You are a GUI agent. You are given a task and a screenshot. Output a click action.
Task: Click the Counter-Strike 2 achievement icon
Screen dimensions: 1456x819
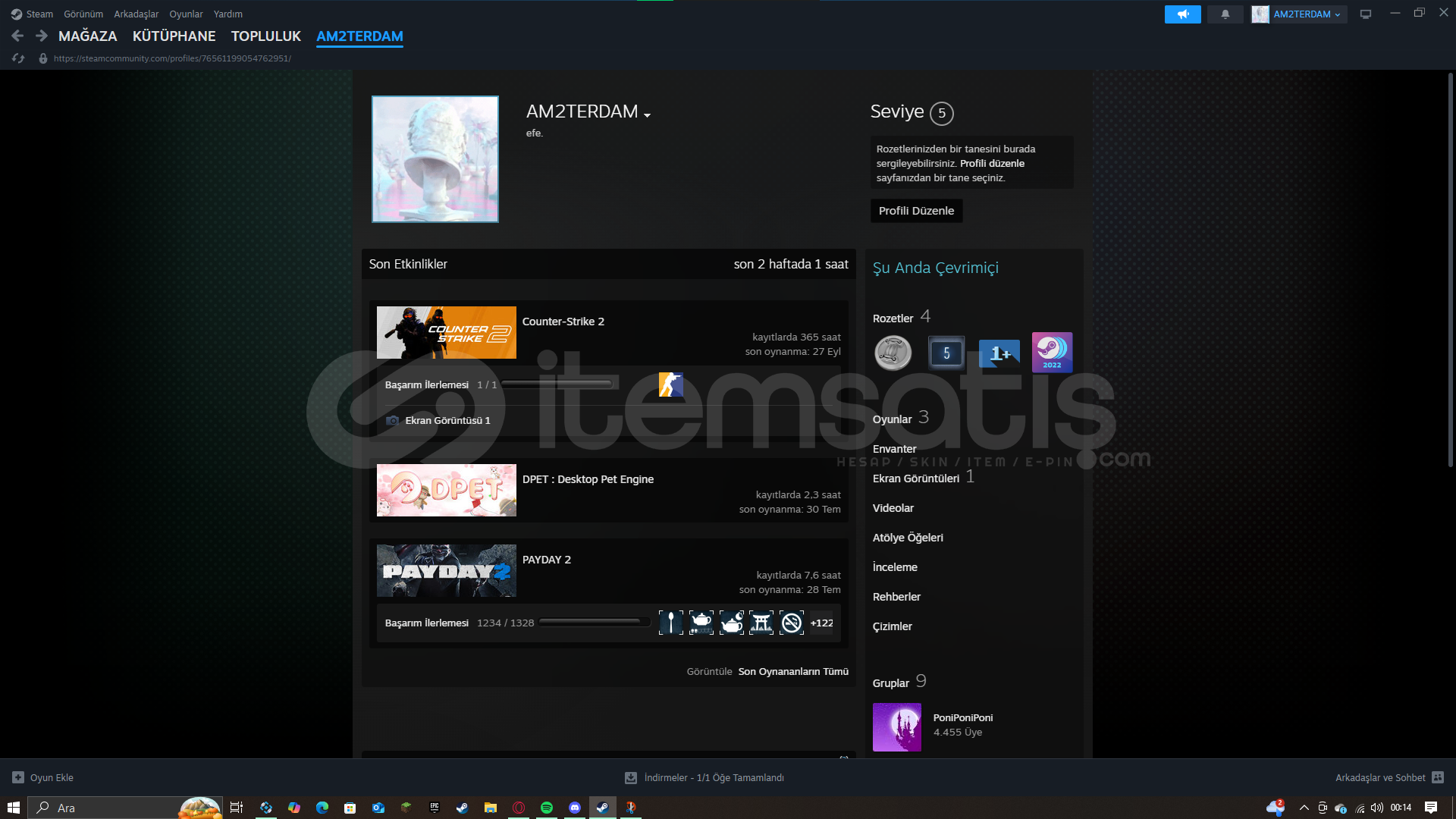[x=670, y=384]
